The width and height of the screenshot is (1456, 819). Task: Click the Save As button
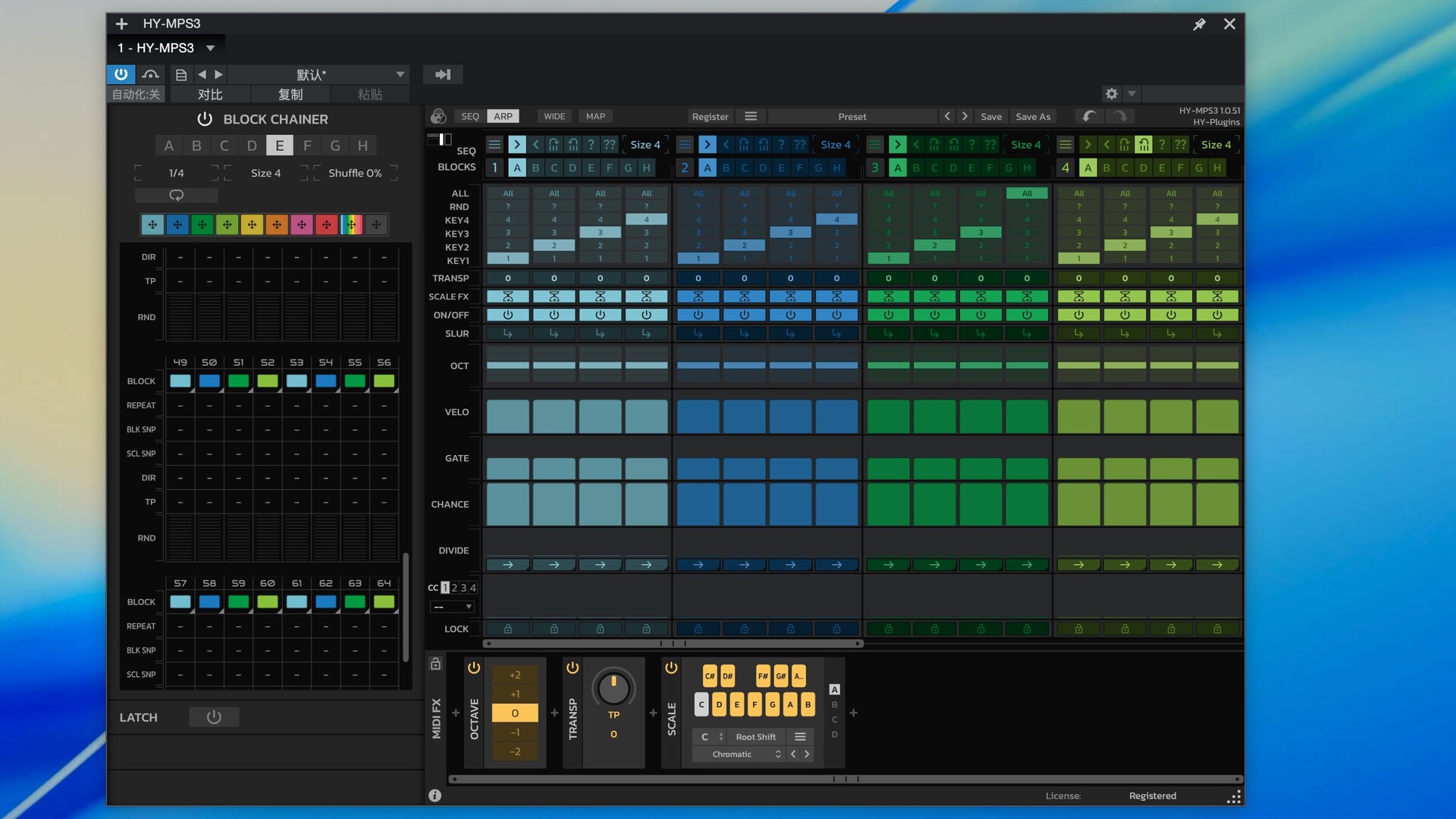[1032, 116]
